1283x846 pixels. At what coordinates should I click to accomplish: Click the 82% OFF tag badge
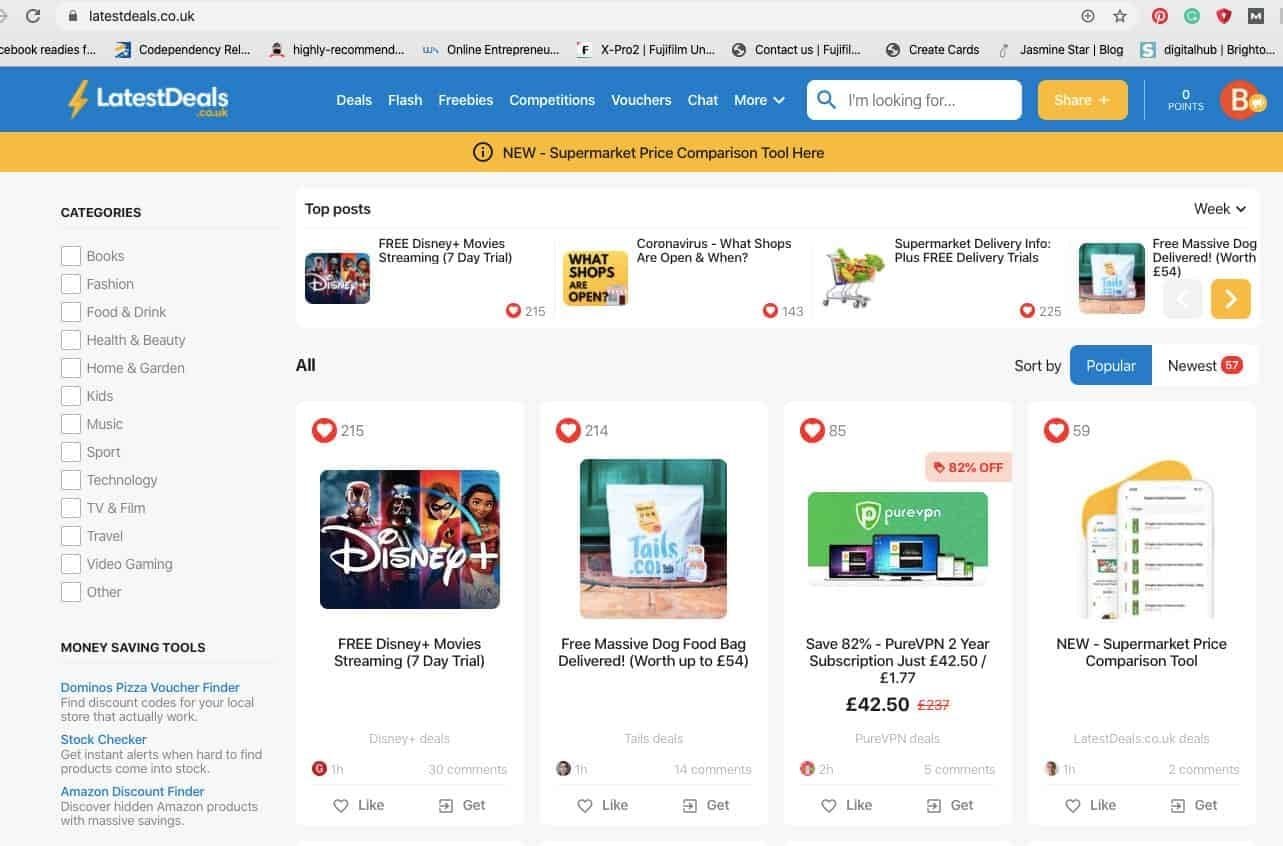(x=968, y=467)
